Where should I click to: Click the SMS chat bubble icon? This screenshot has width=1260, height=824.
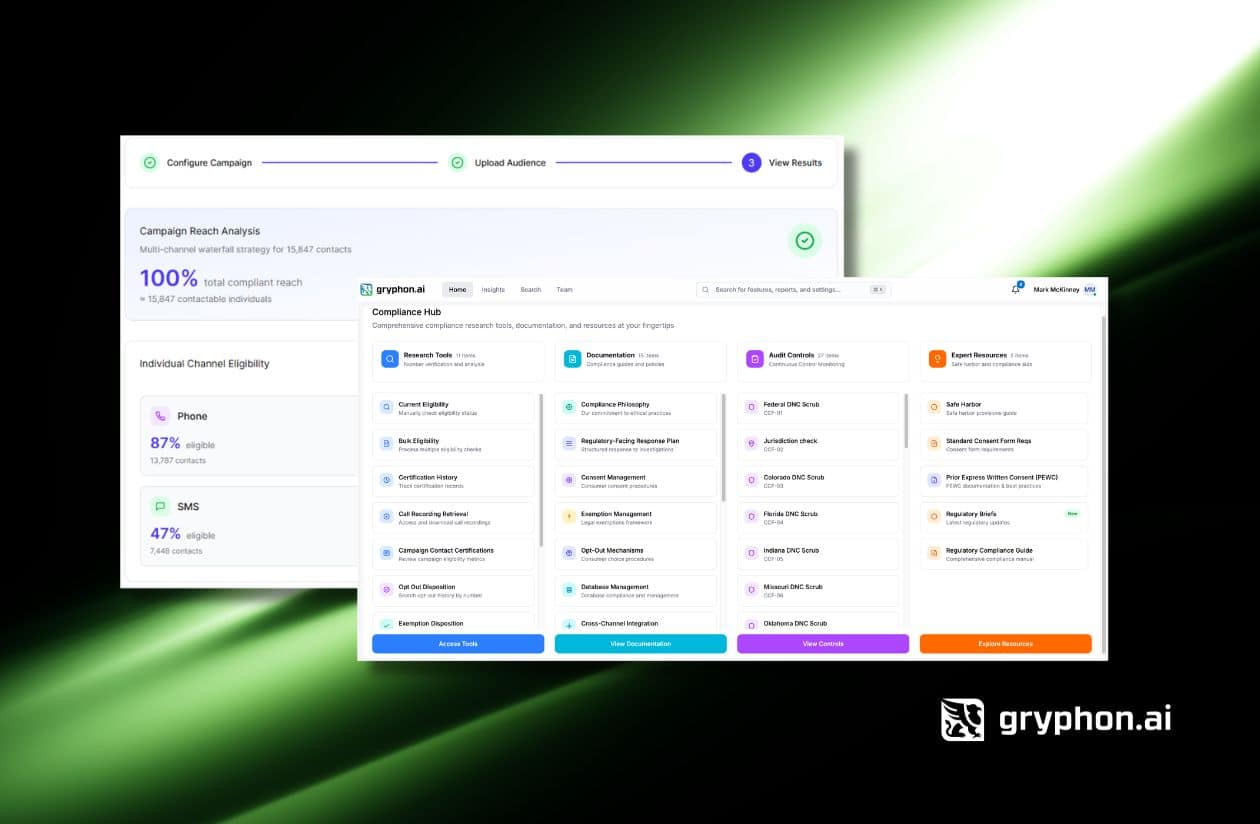pos(160,507)
